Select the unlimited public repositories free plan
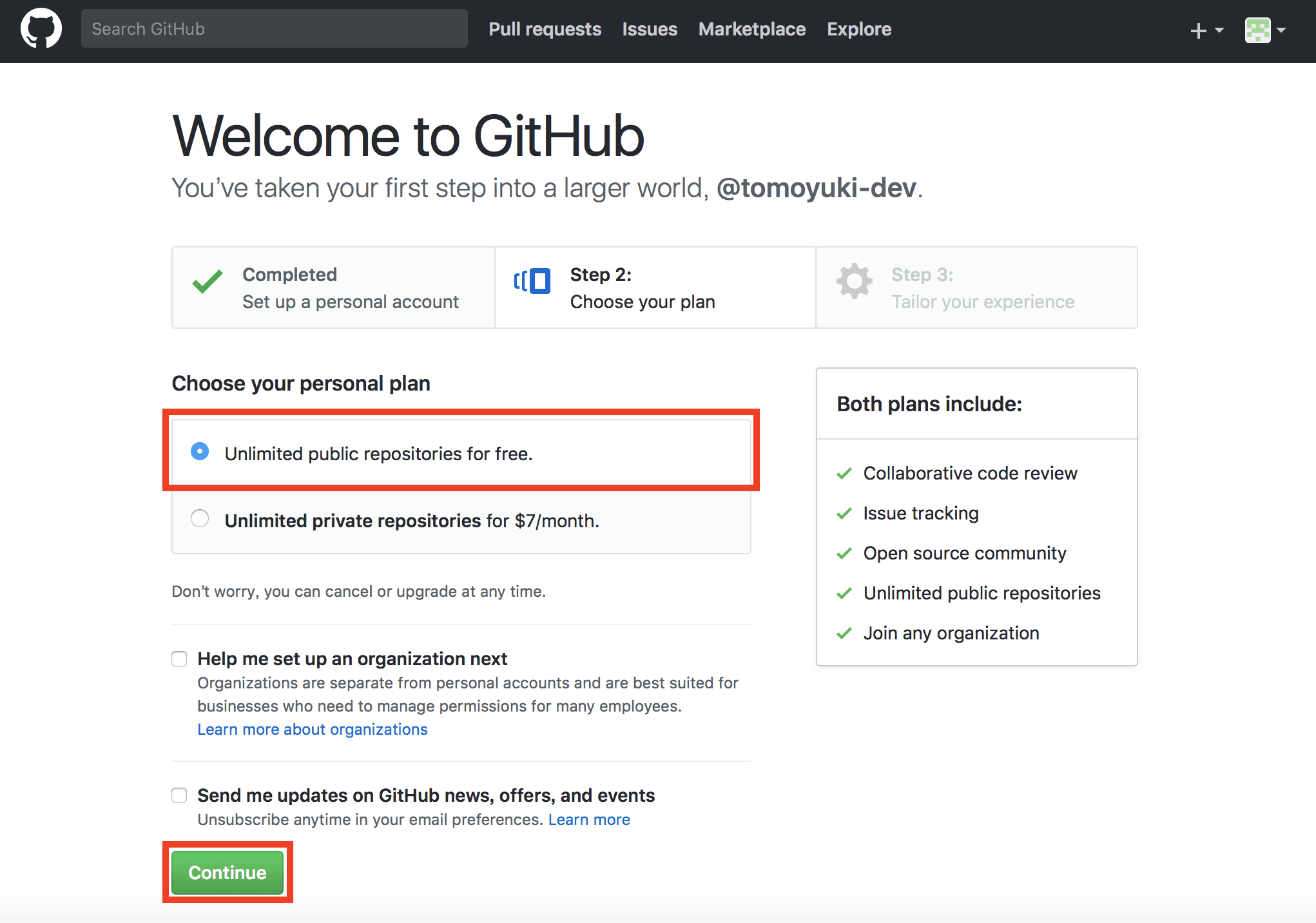 200,451
